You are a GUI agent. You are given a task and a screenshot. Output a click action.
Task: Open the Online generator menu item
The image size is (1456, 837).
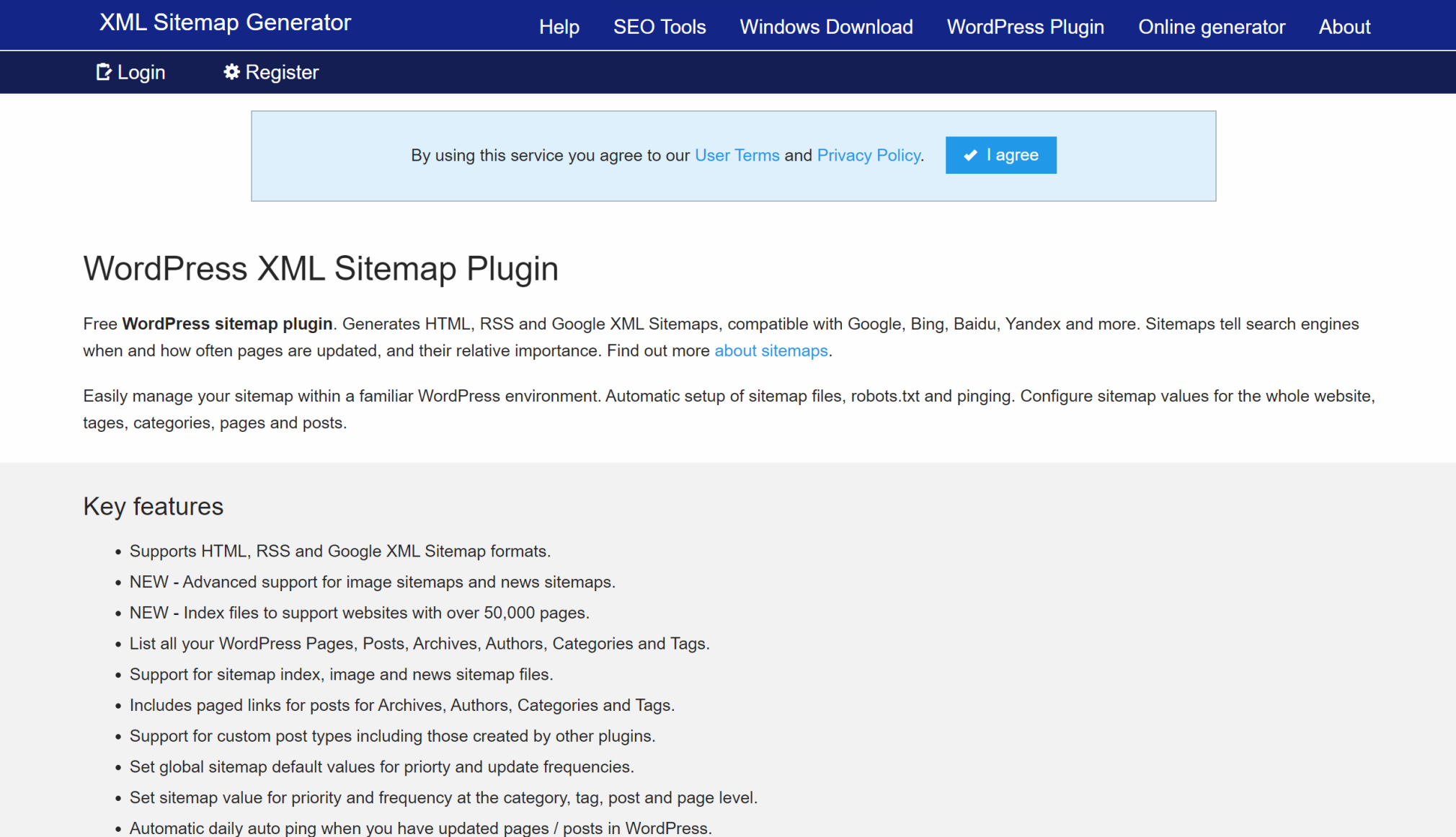tap(1212, 27)
